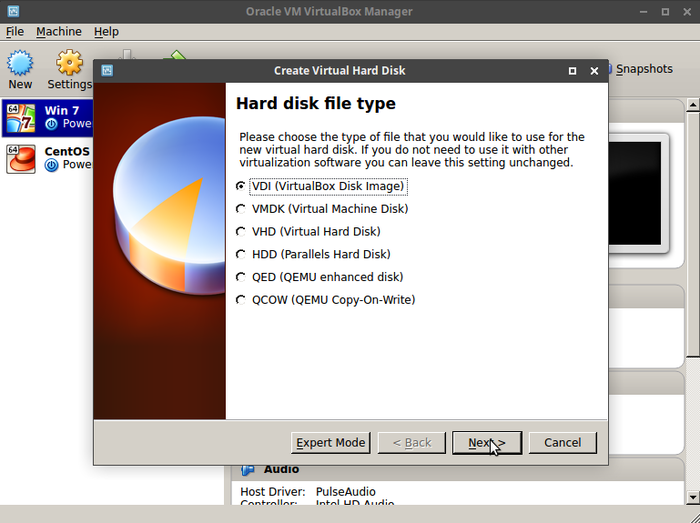The image size is (700, 523).
Task: Cancel the hard disk creation wizard
Action: (x=562, y=443)
